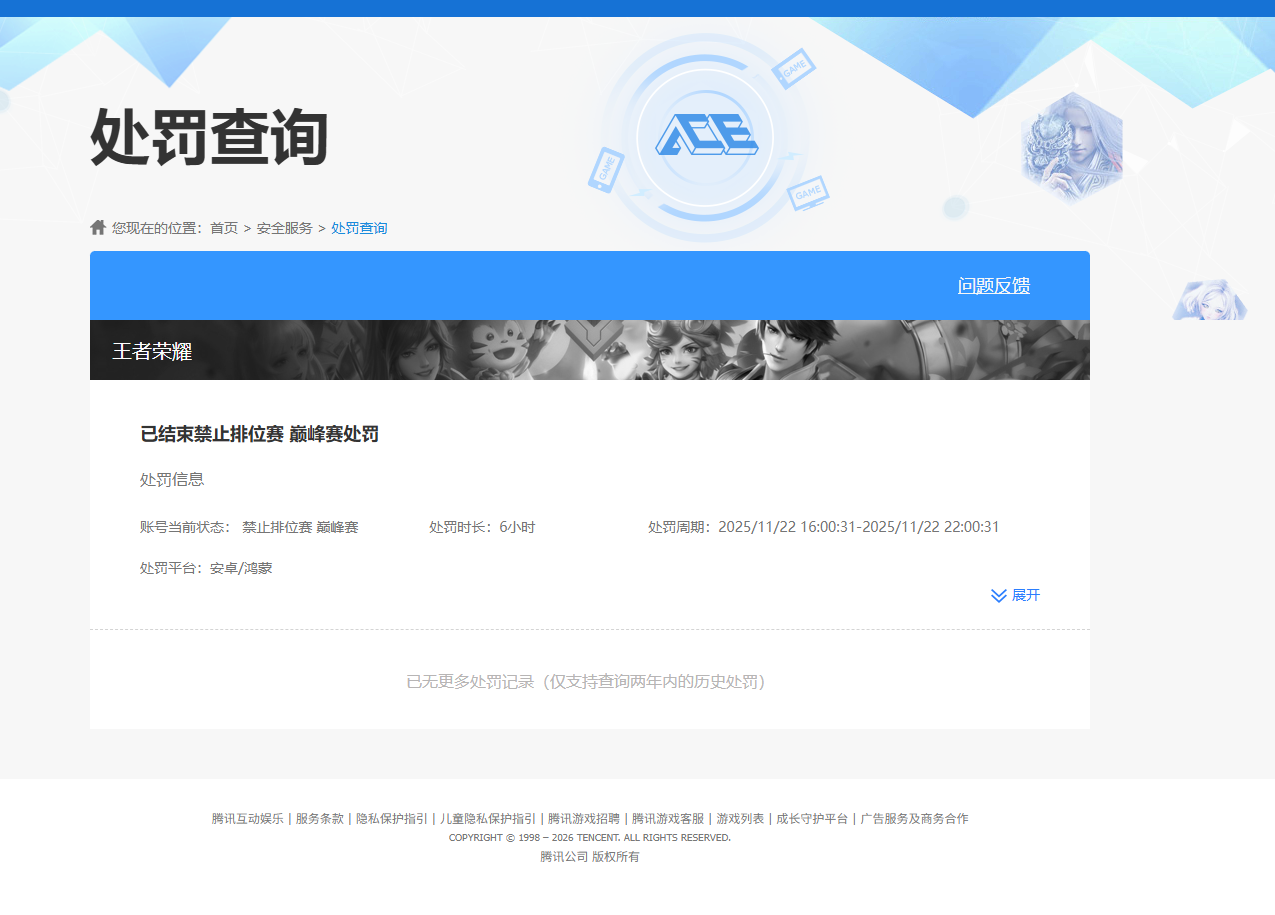Click the home icon in the breadcrumb
1275x915 pixels.
[98, 228]
